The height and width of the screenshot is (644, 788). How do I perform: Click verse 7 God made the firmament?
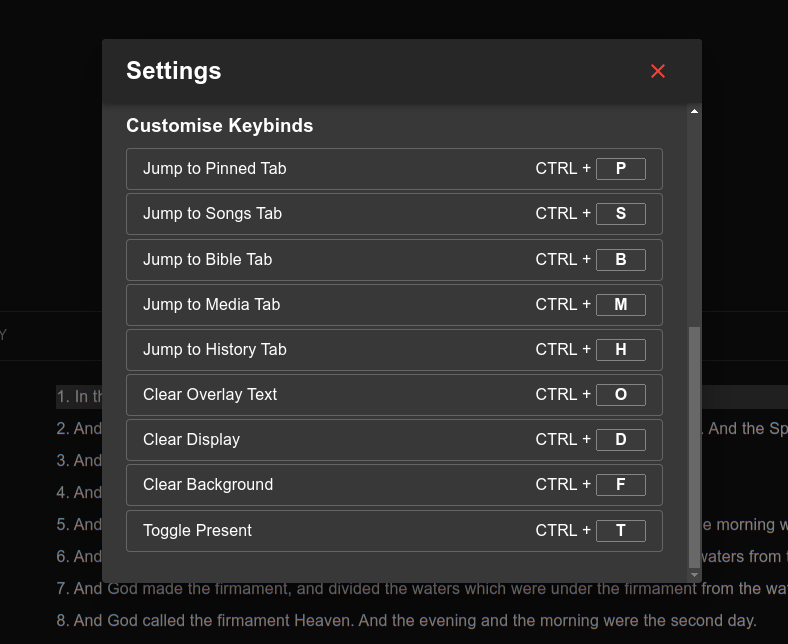pos(420,589)
